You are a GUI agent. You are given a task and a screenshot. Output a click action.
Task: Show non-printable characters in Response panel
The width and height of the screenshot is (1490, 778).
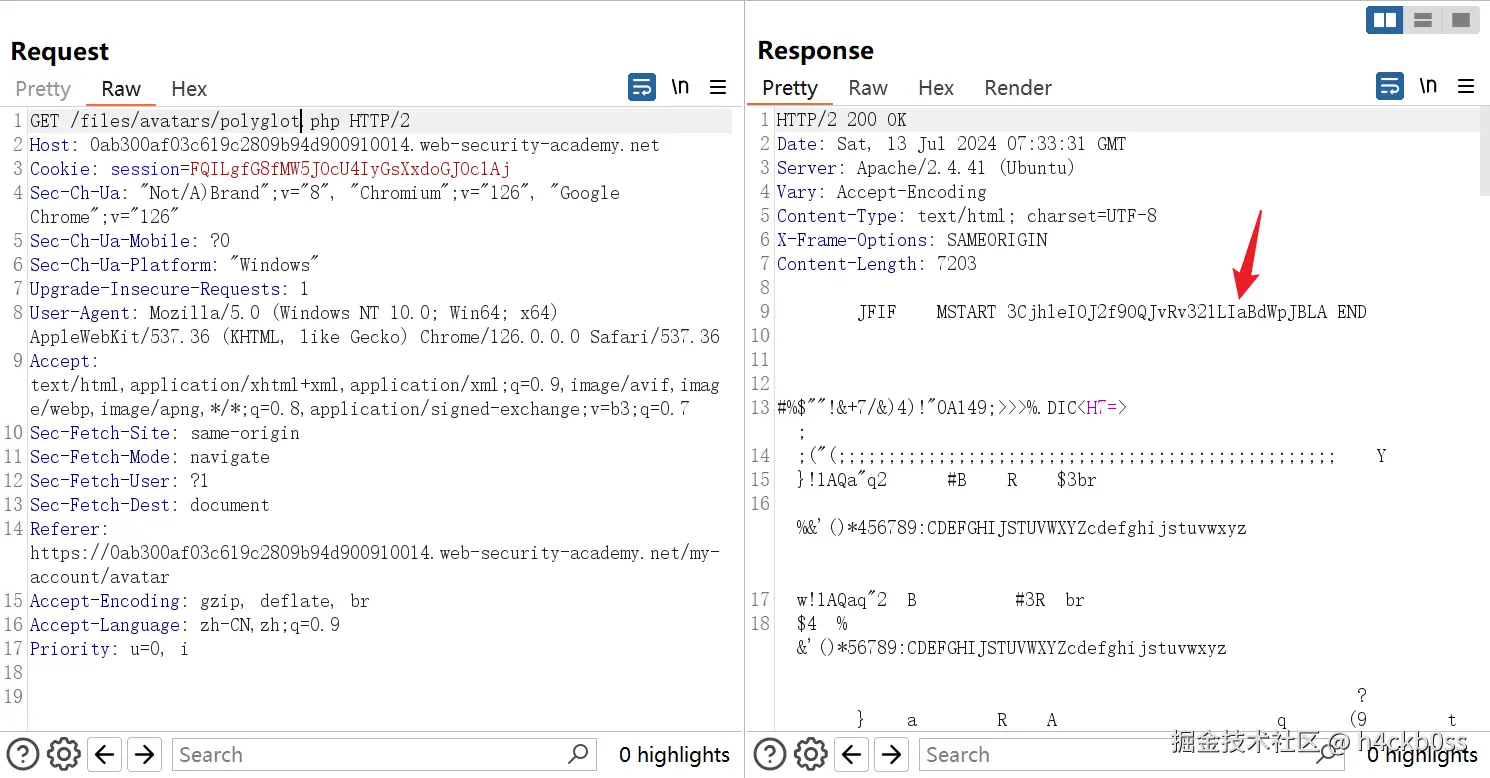pos(1428,87)
